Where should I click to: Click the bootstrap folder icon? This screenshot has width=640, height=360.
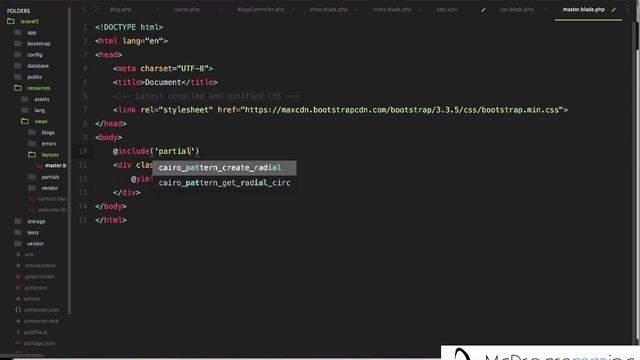point(18,43)
